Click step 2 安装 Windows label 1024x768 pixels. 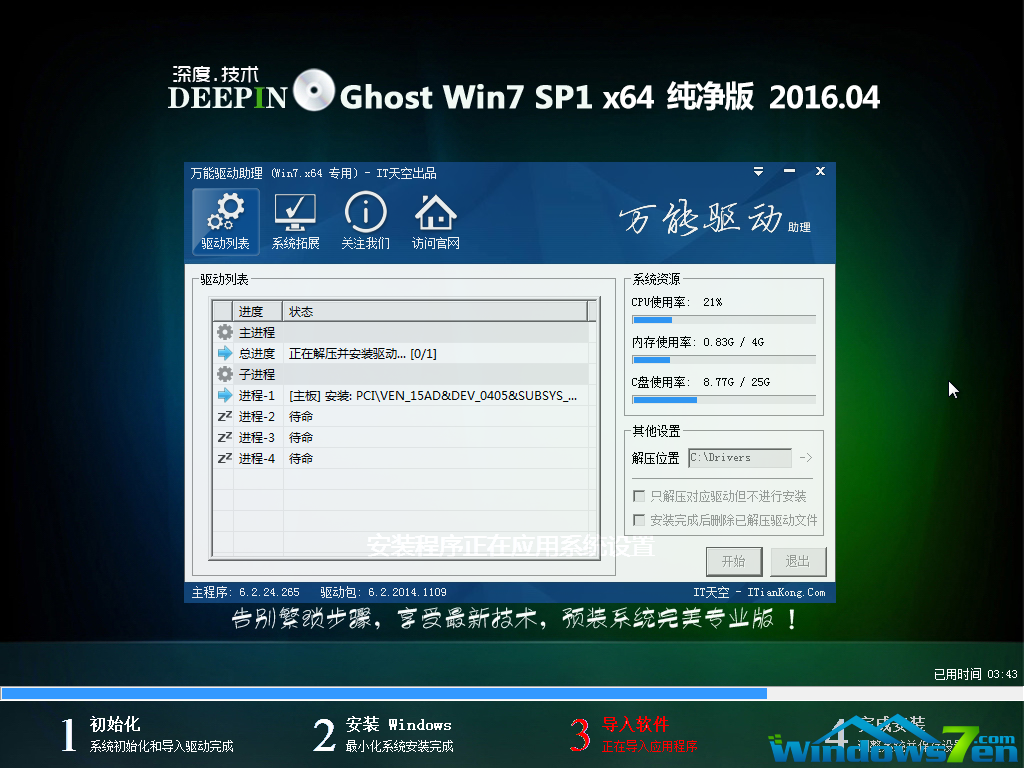pos(398,724)
